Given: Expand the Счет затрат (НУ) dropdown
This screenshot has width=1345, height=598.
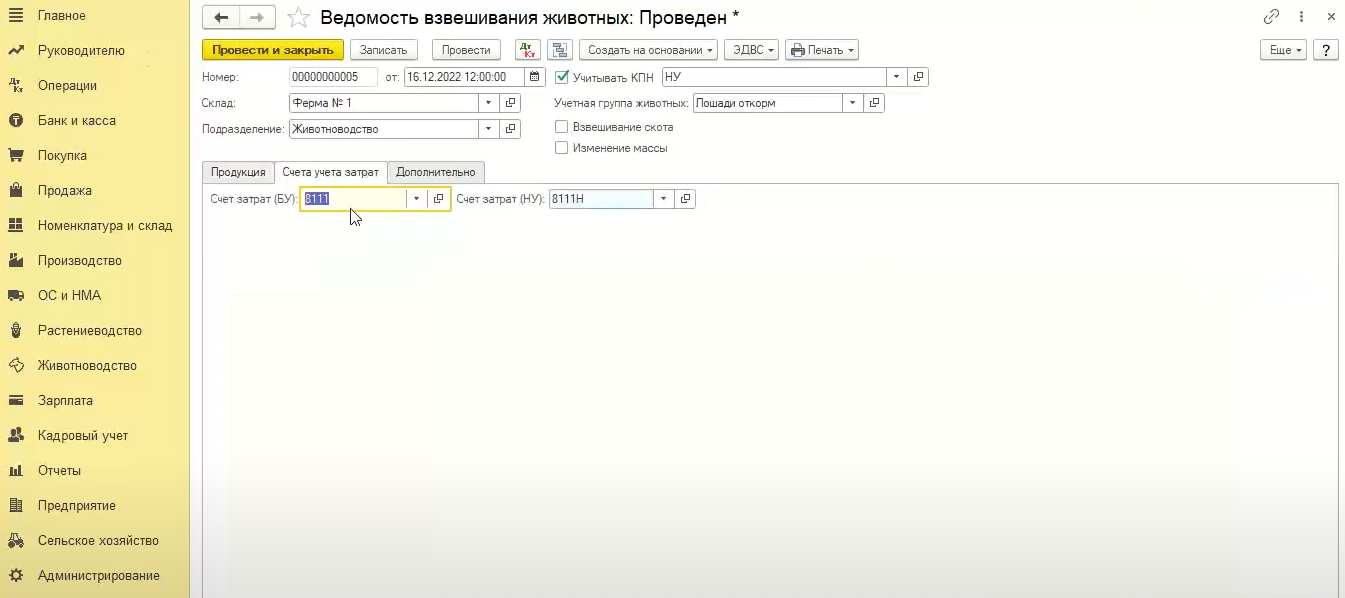Looking at the screenshot, I should pos(663,199).
